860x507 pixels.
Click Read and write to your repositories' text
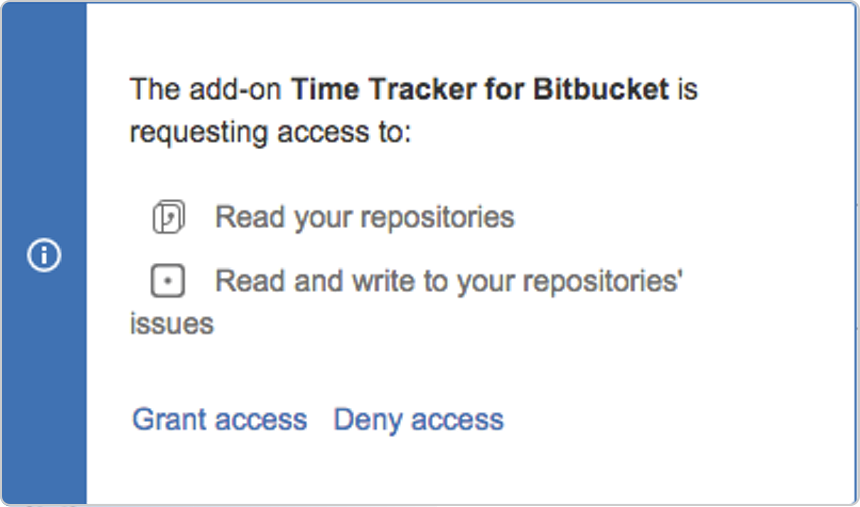[x=449, y=281]
